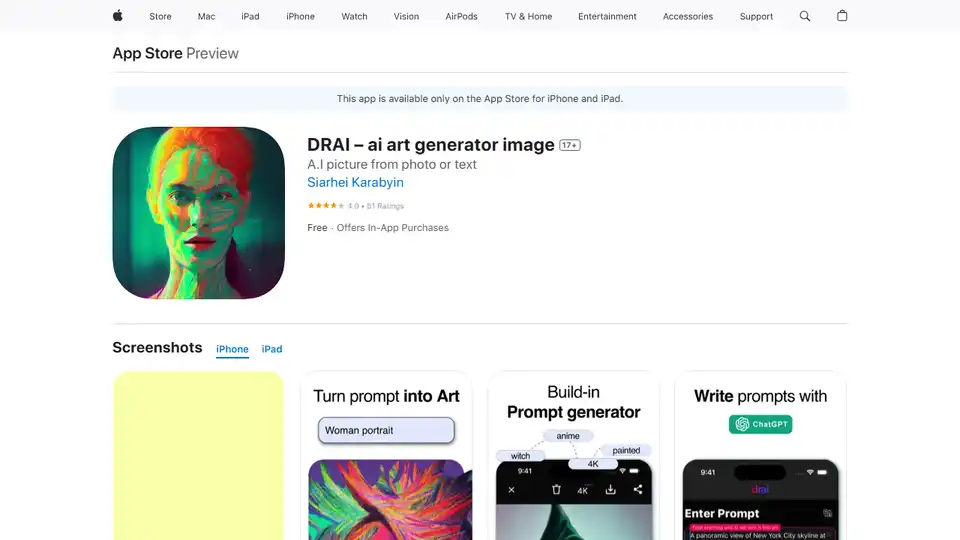The width and height of the screenshot is (960, 540).
Task: Click the trash icon in phone screenshot
Action: [556, 489]
